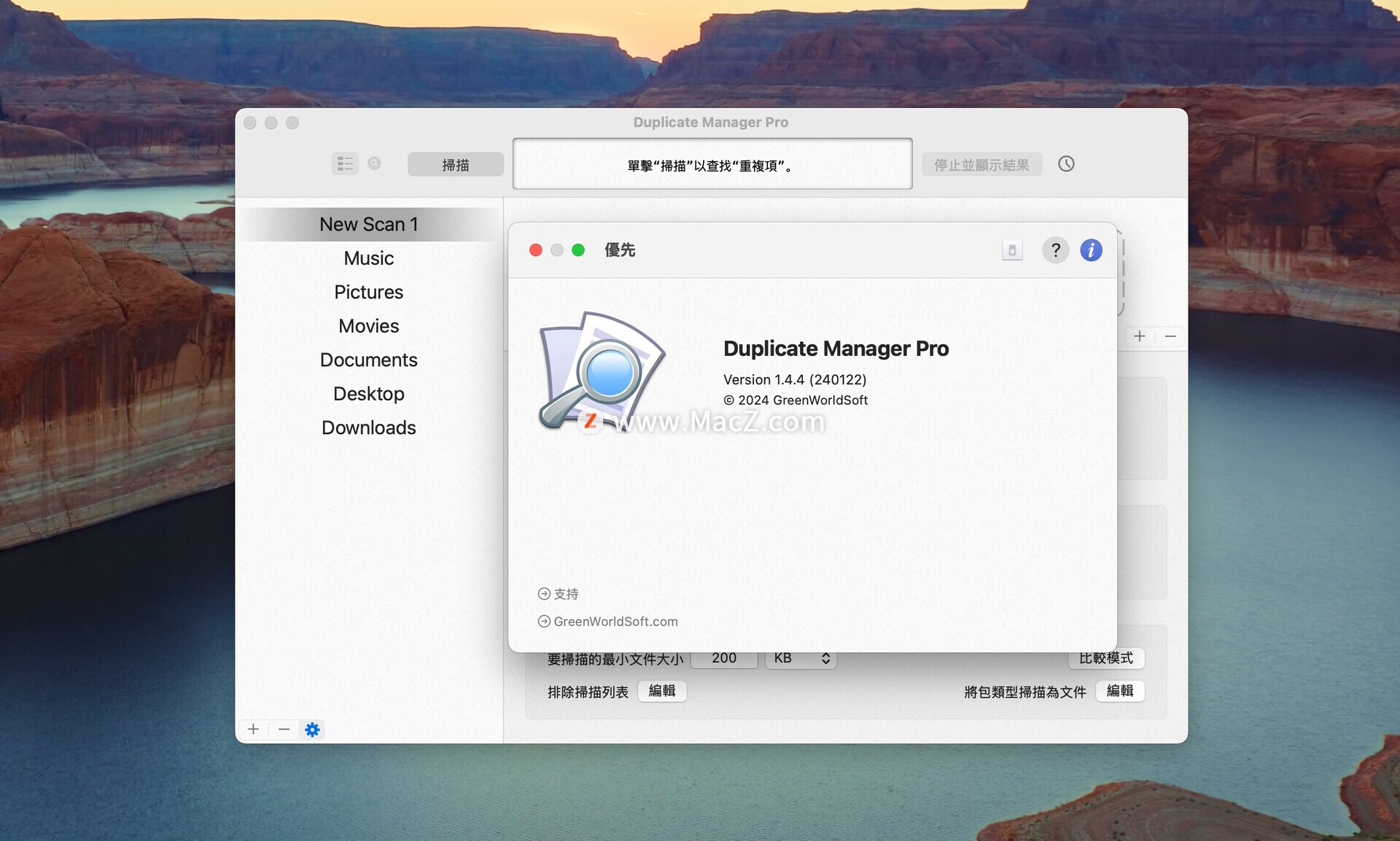The height and width of the screenshot is (841, 1400).
Task: Click the right-side minus remove button
Action: 1170,336
